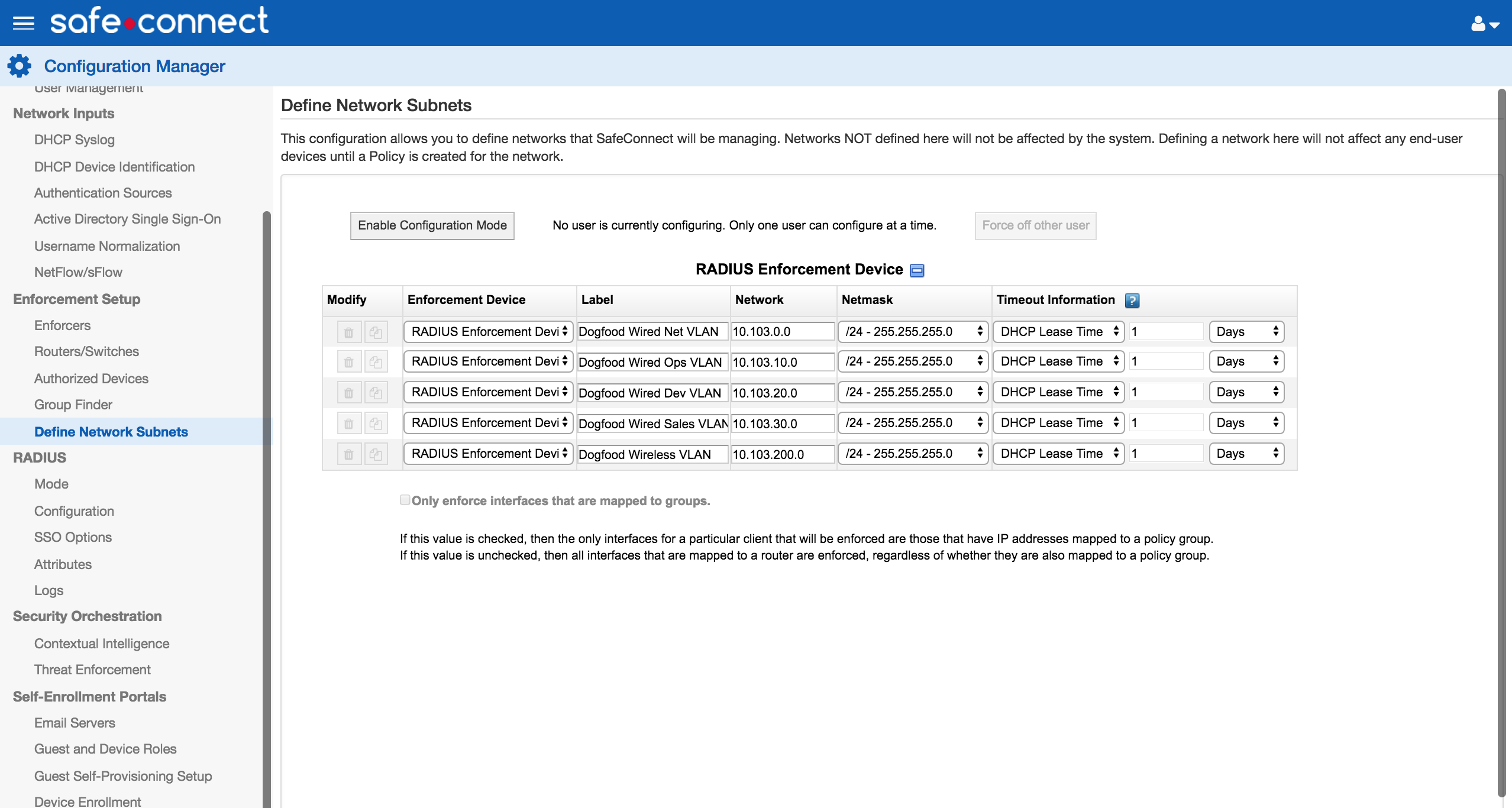Open Enforcement Device dropdown for 10.103.0.0
The height and width of the screenshot is (808, 1512).
click(489, 332)
